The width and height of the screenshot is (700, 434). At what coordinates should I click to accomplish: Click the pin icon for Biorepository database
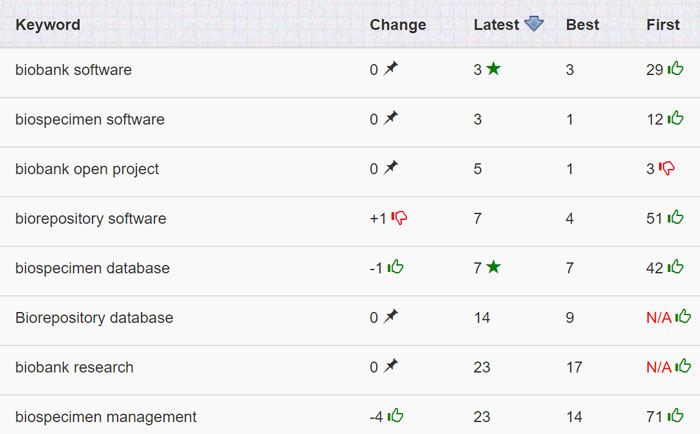click(391, 317)
